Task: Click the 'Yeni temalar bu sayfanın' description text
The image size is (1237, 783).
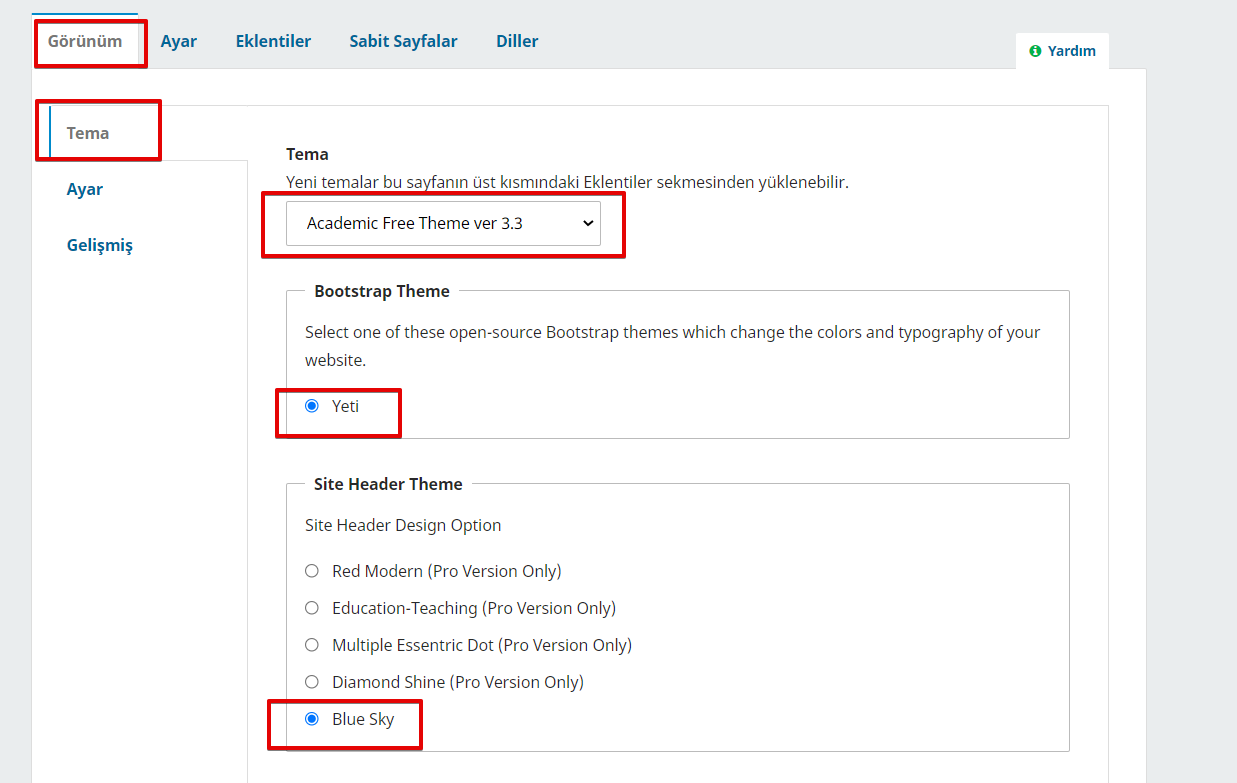Action: tap(567, 182)
